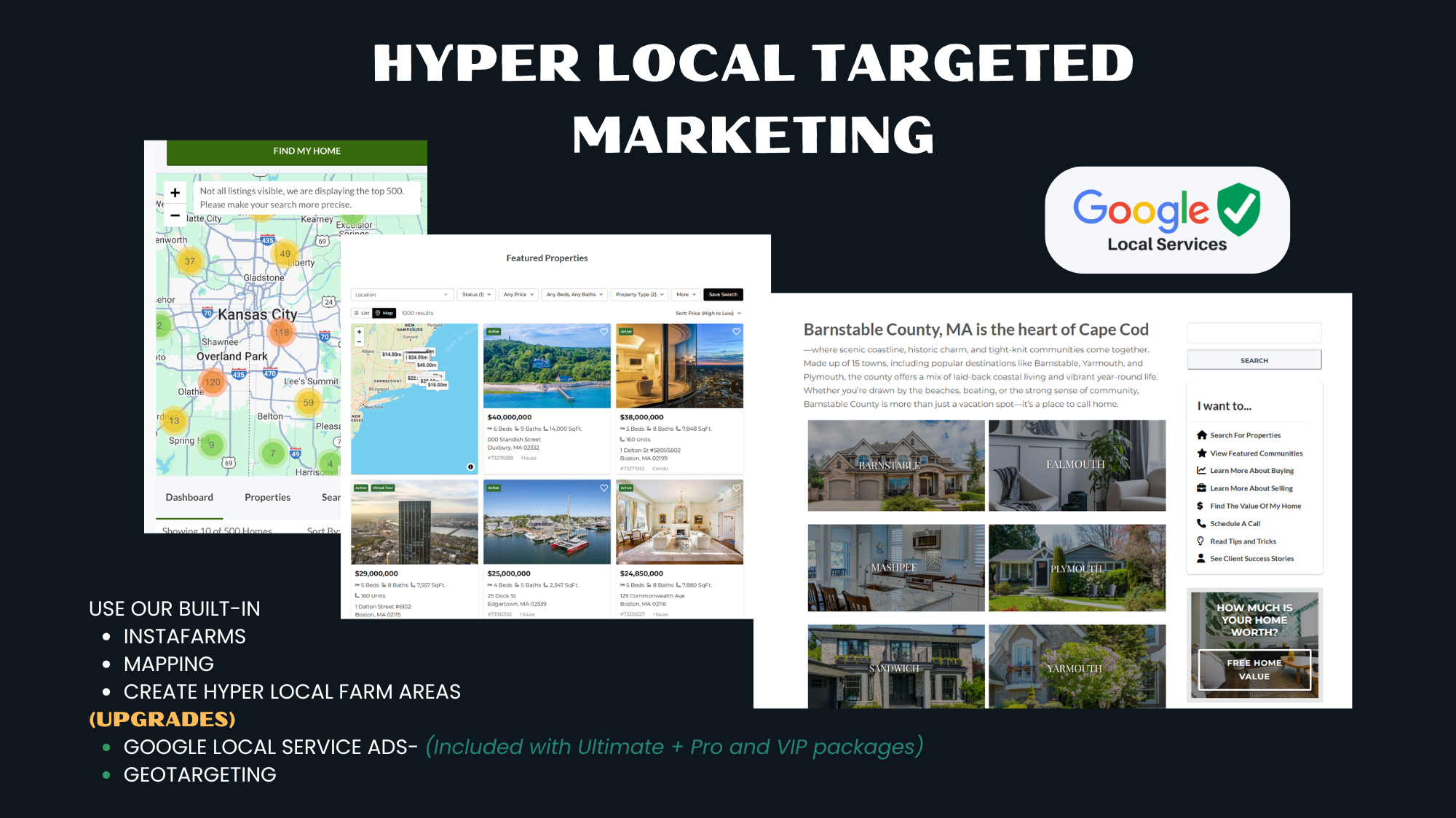Click the chart icon beside Learn More About Buying

pyautogui.click(x=1201, y=471)
